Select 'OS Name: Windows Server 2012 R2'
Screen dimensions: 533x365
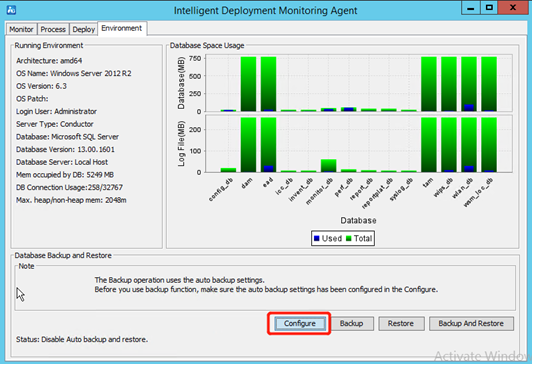[73, 73]
